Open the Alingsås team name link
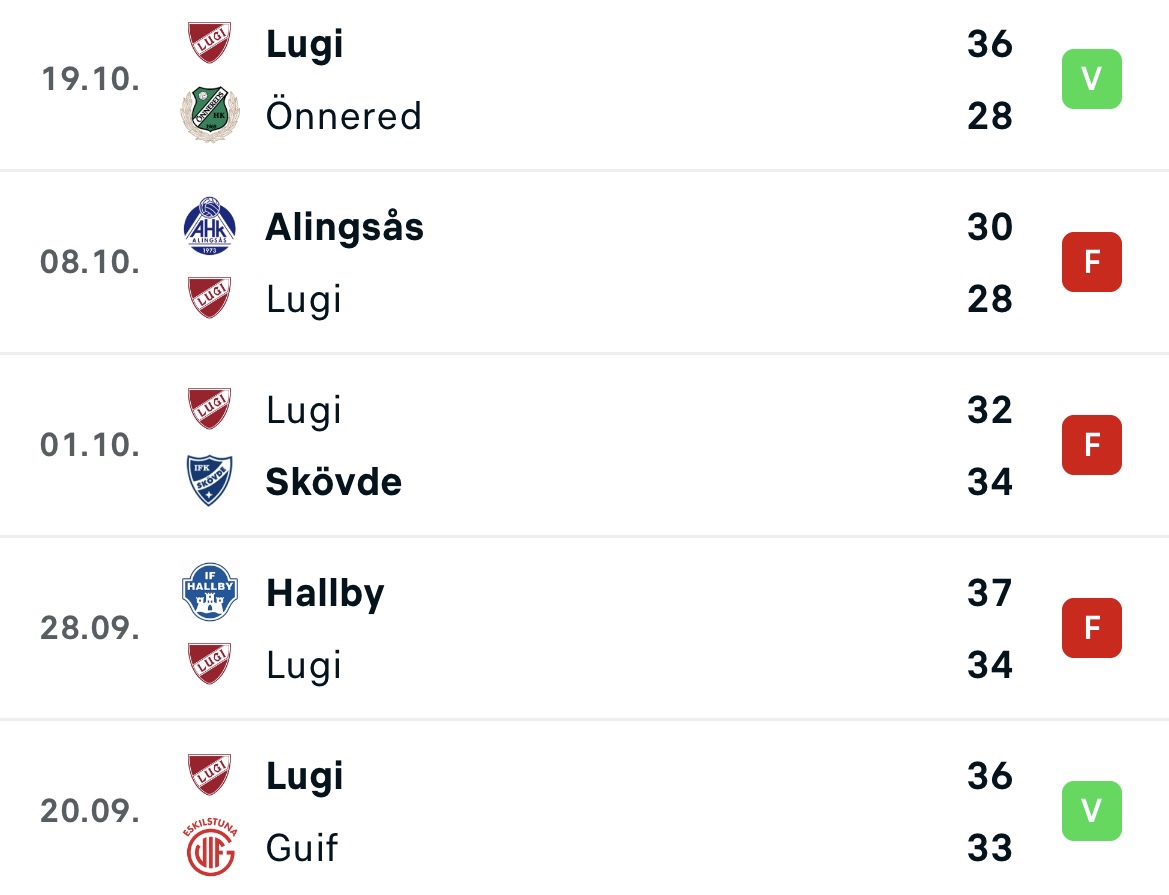Viewport: 1169px width, 895px height. coord(344,227)
